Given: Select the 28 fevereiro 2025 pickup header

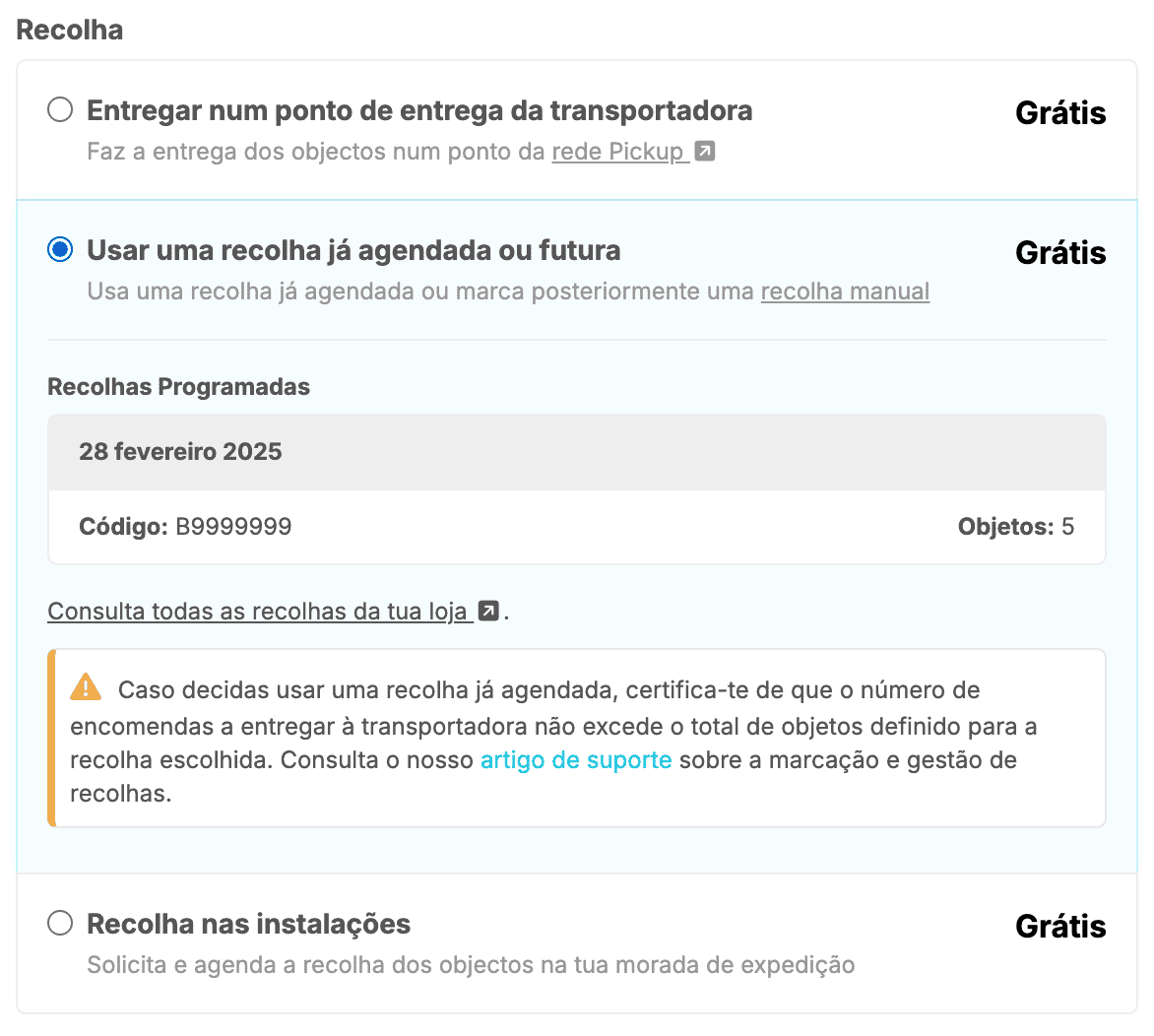Looking at the screenshot, I should coord(181,452).
